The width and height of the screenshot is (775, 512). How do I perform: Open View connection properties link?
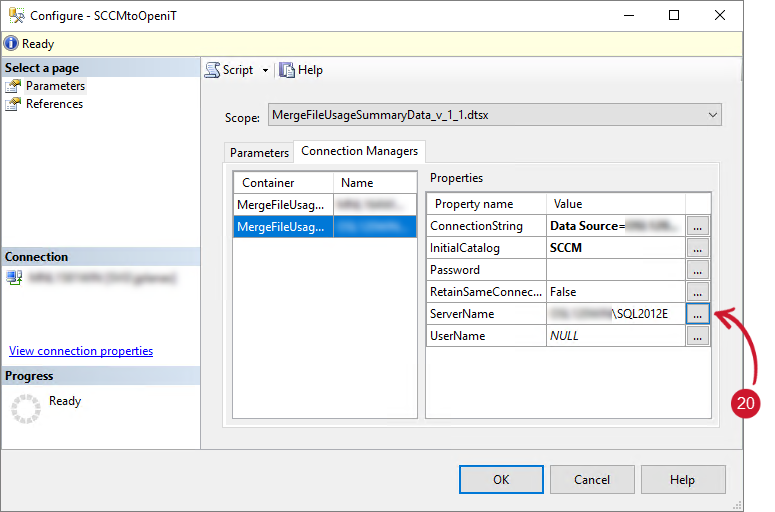[x=81, y=351]
